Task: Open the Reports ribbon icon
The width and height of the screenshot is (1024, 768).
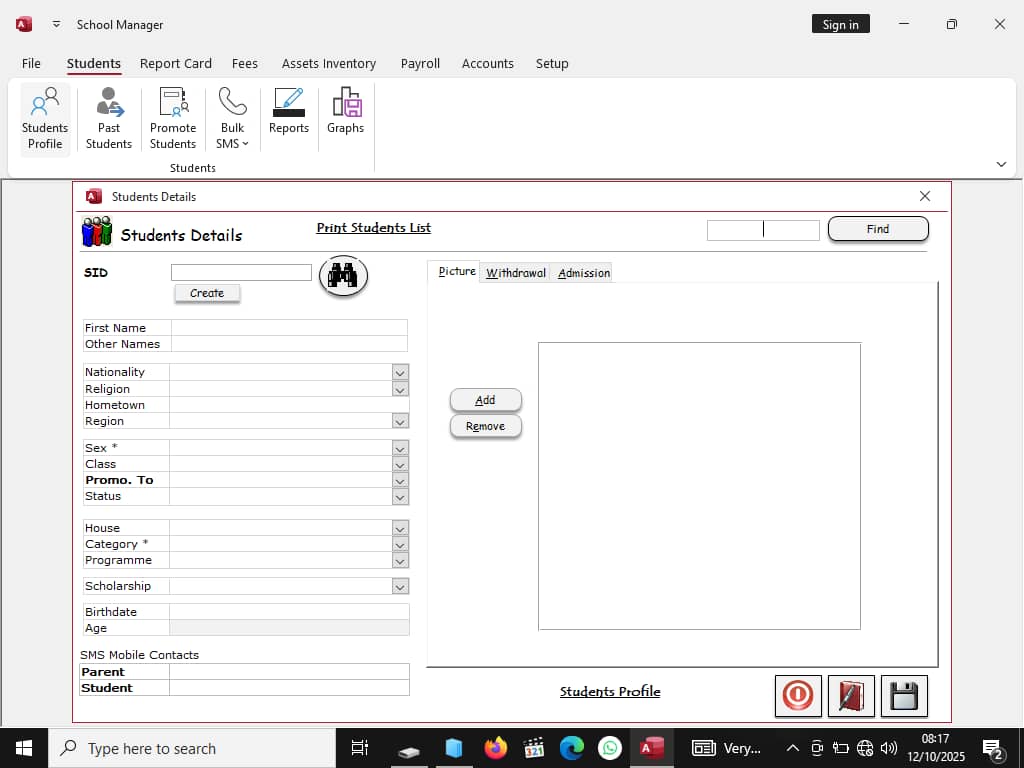Action: 288,111
